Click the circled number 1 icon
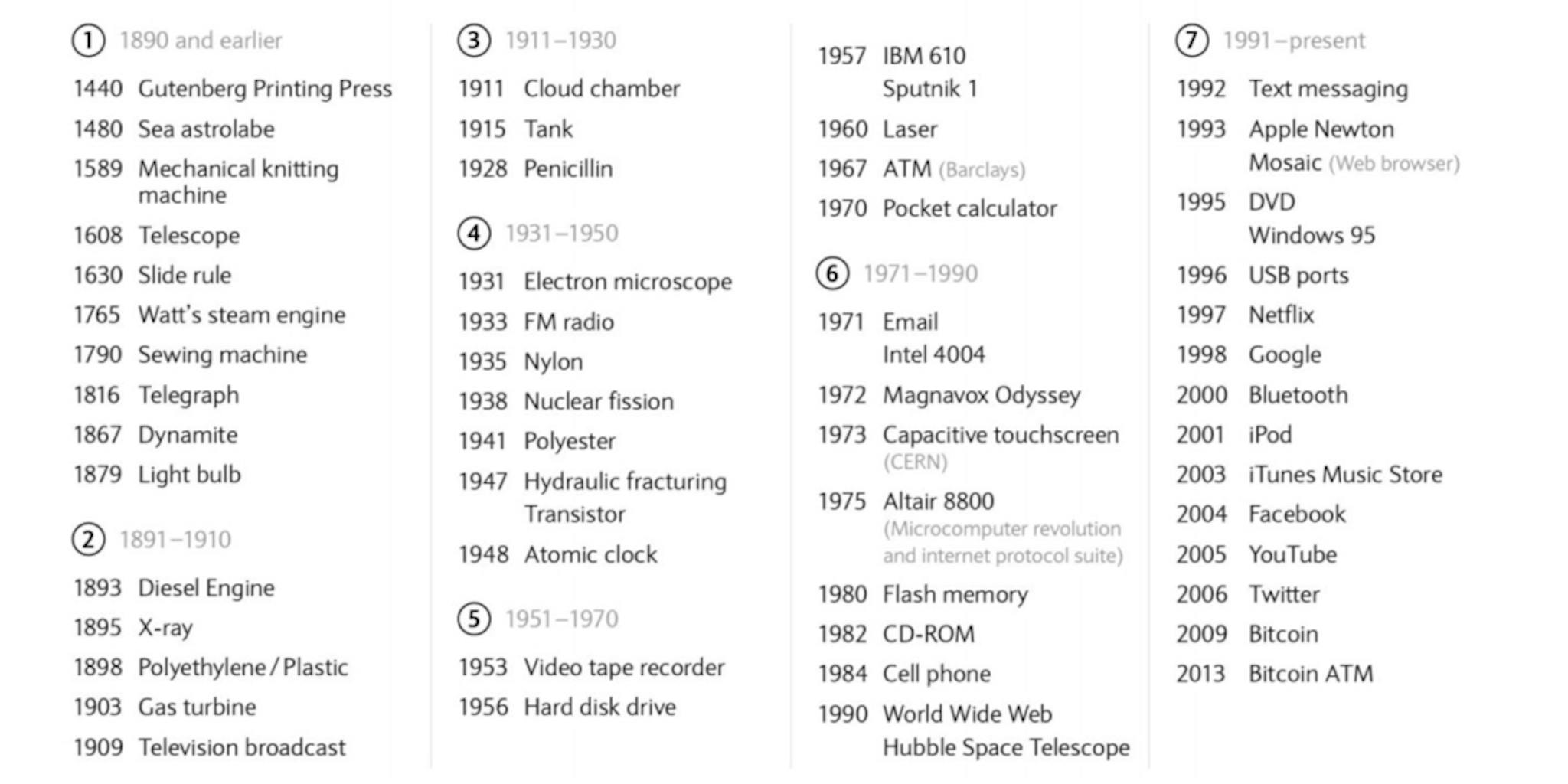This screenshot has width=1568, height=784. [x=88, y=41]
